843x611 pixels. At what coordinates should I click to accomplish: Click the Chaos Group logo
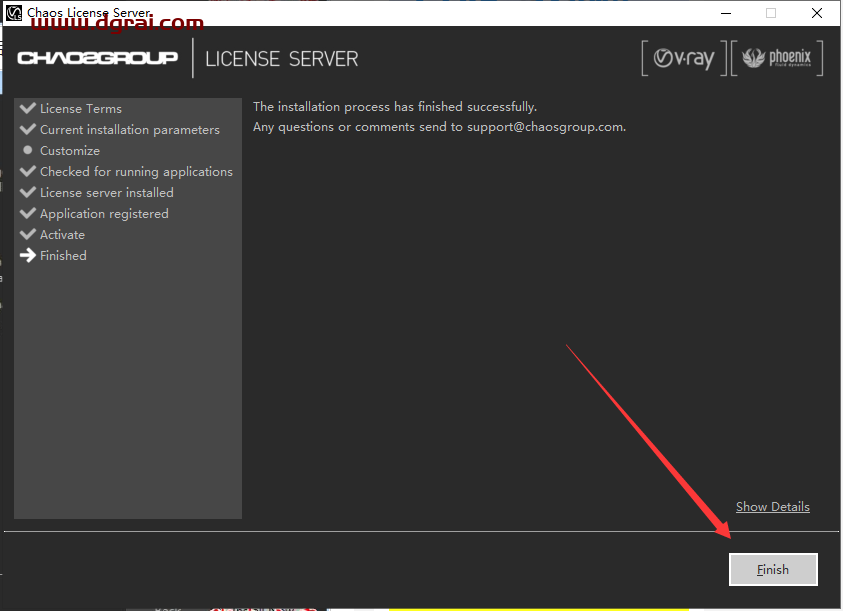[x=97, y=58]
